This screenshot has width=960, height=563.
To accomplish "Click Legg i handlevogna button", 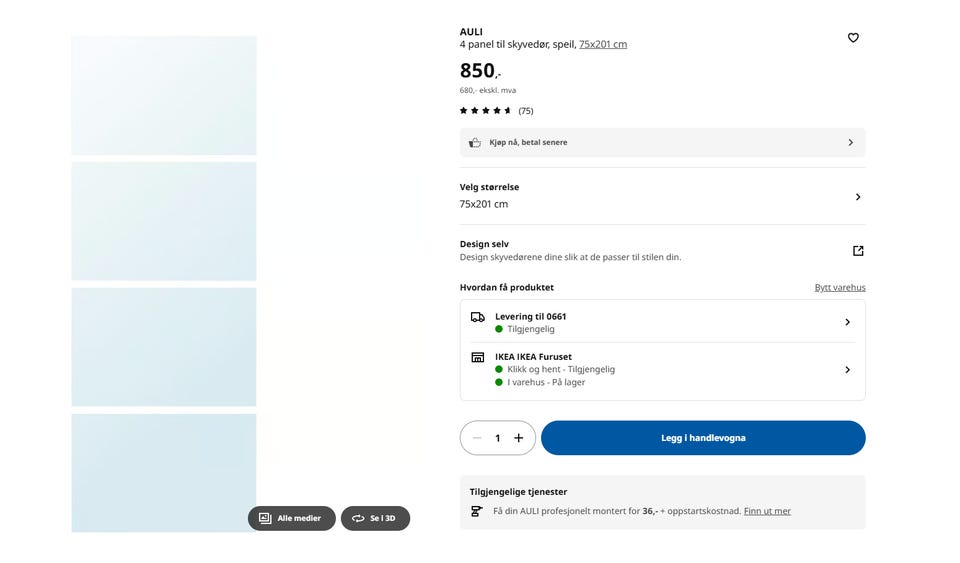I will tap(703, 438).
